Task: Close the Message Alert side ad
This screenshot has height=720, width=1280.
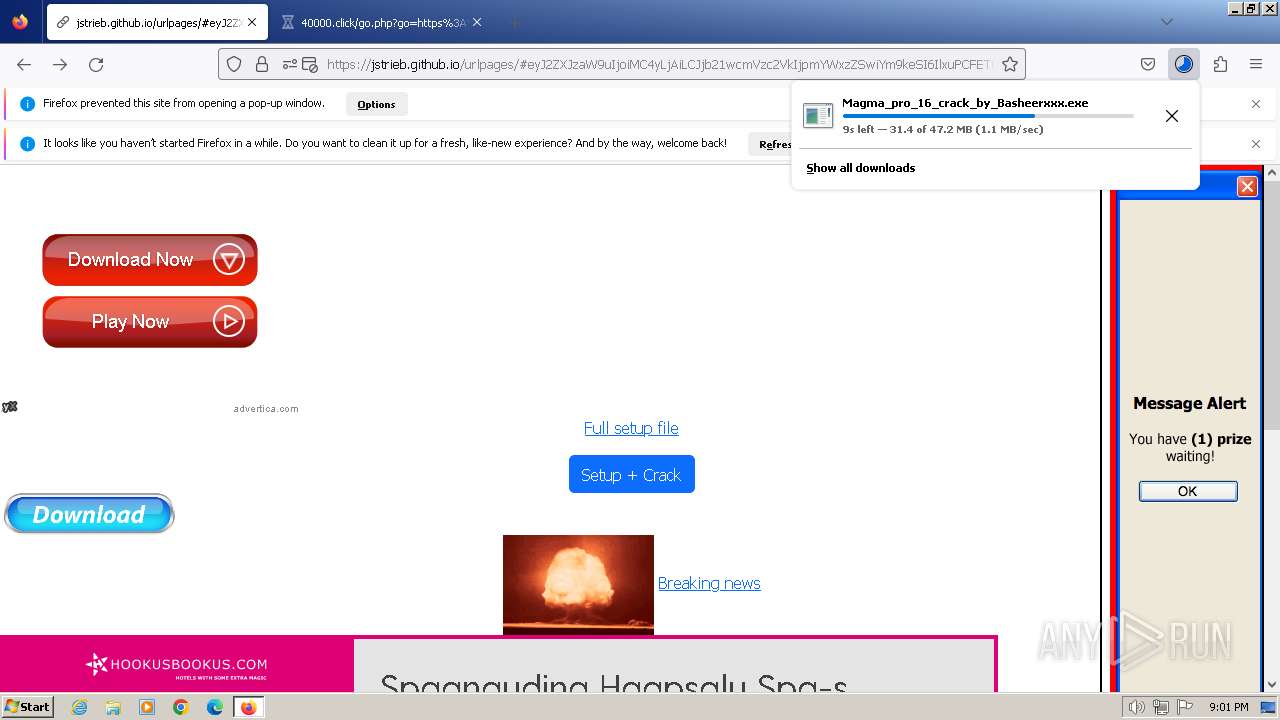Action: tap(1247, 186)
